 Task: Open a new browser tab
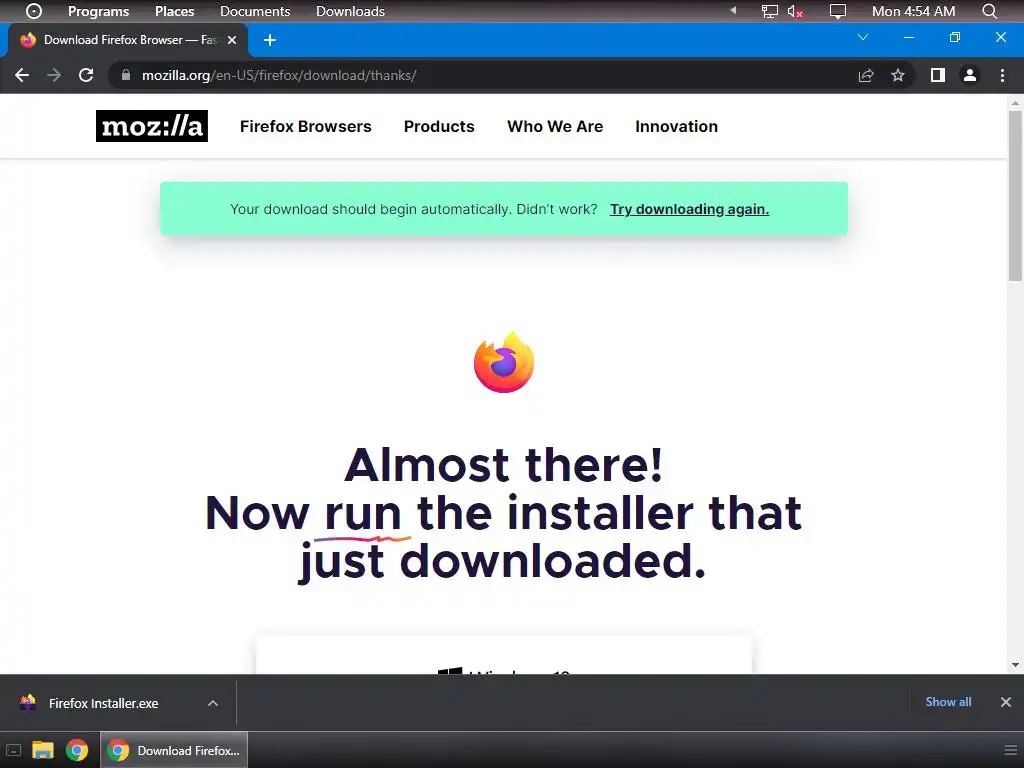click(x=270, y=40)
